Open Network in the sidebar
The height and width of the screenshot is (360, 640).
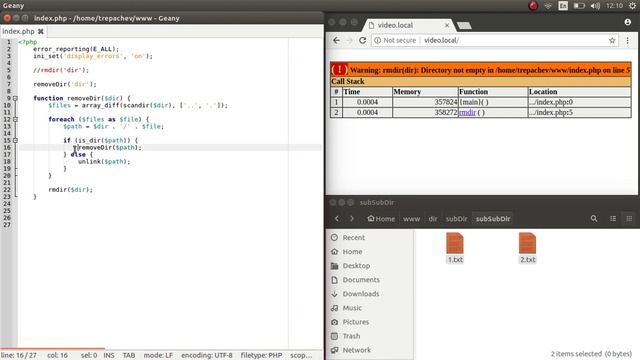pyautogui.click(x=356, y=350)
